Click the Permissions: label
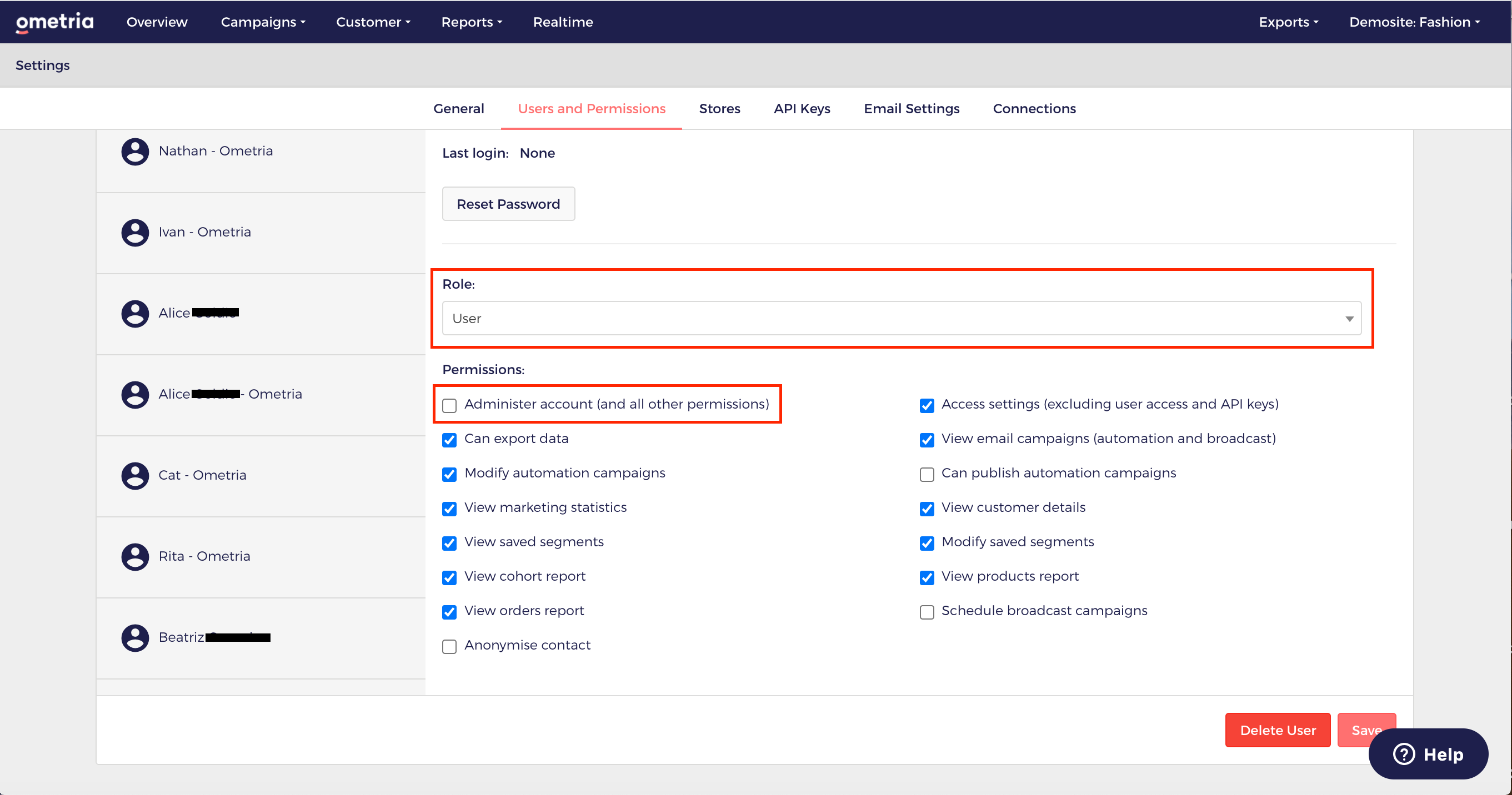 click(483, 370)
